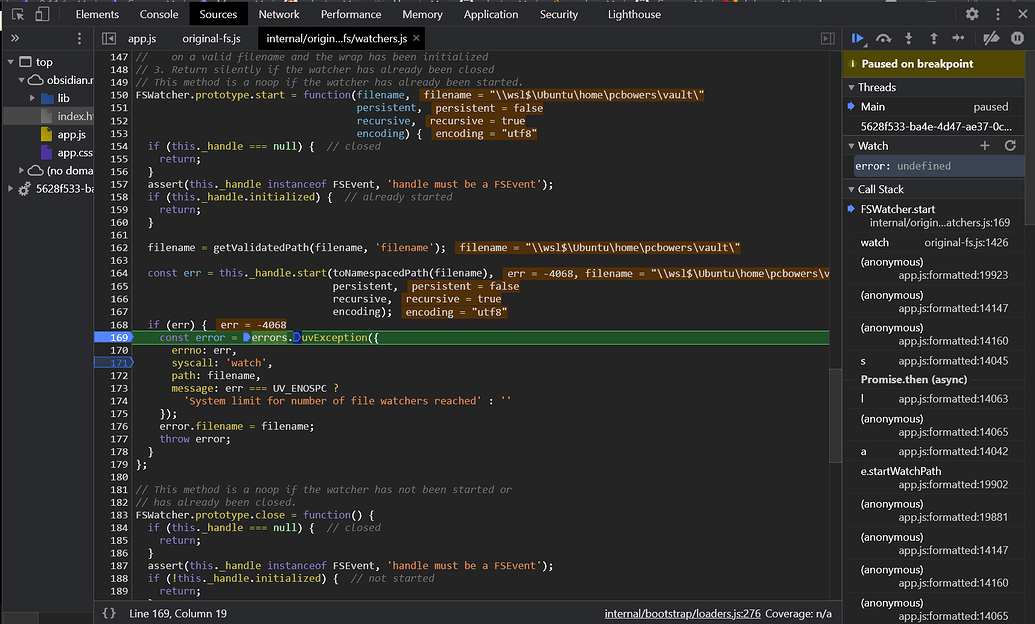Open DevTools settings
Image resolution: width=1035 pixels, height=624 pixels.
(x=971, y=14)
